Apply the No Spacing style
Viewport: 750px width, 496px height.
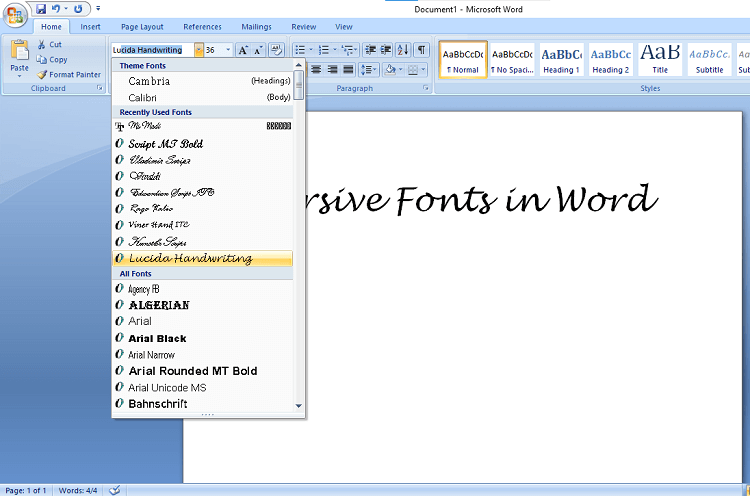click(x=512, y=60)
